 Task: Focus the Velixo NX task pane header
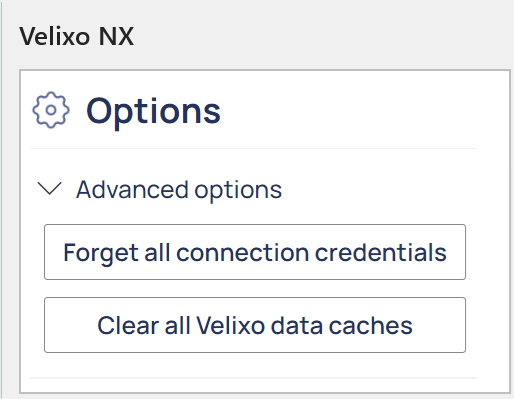coord(77,36)
